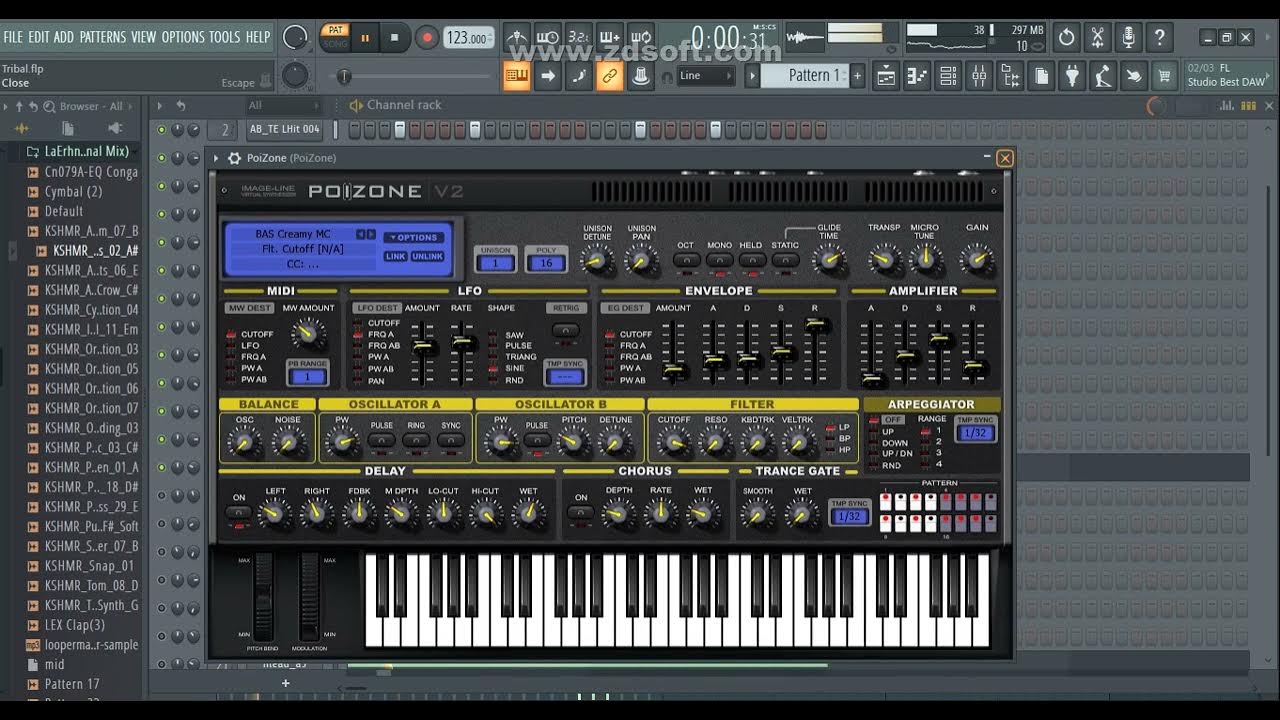1280x720 pixels.
Task: Click the filter CUTOFF knob
Action: (x=674, y=442)
